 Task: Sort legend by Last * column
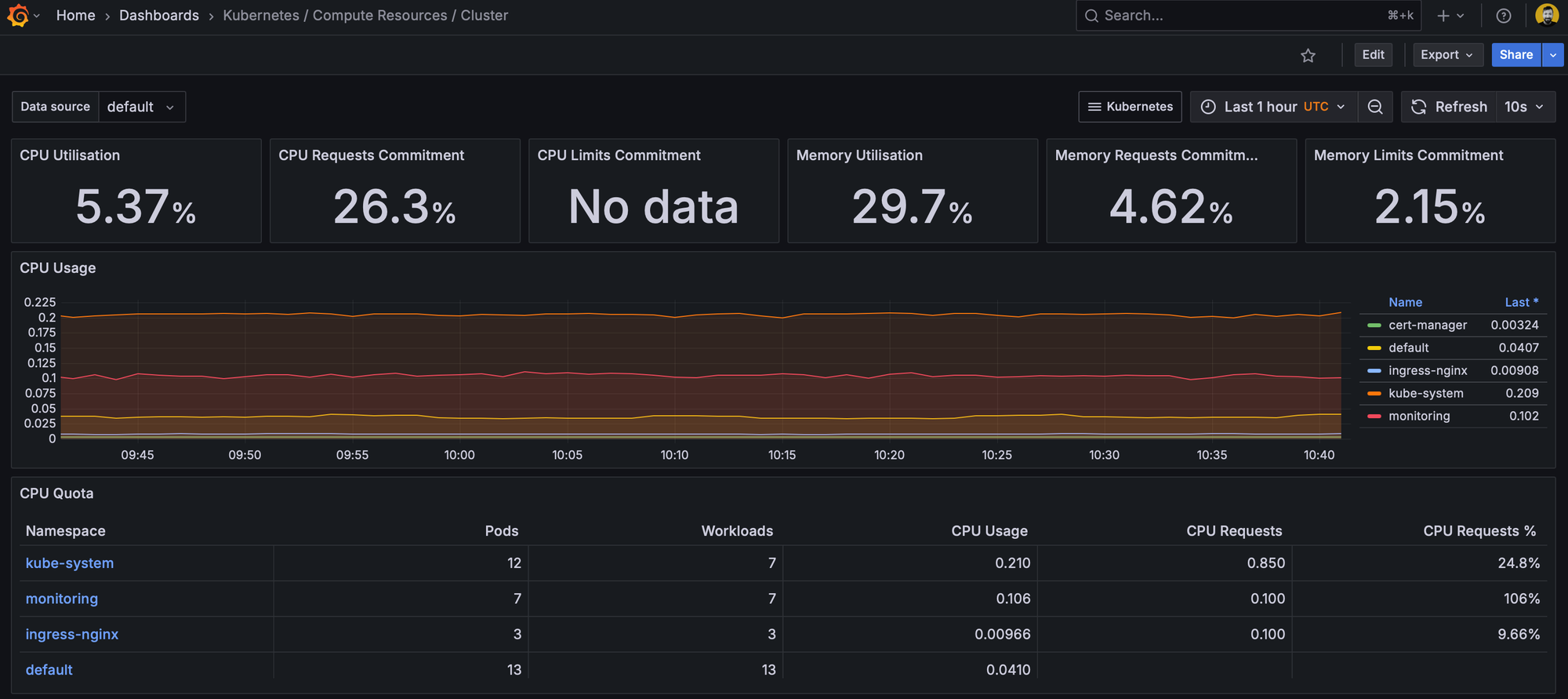point(1521,302)
